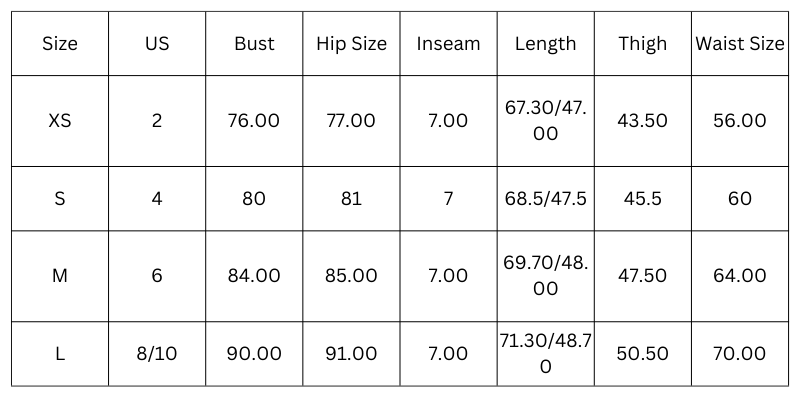Select the 70.00 waist size cell

740,354
